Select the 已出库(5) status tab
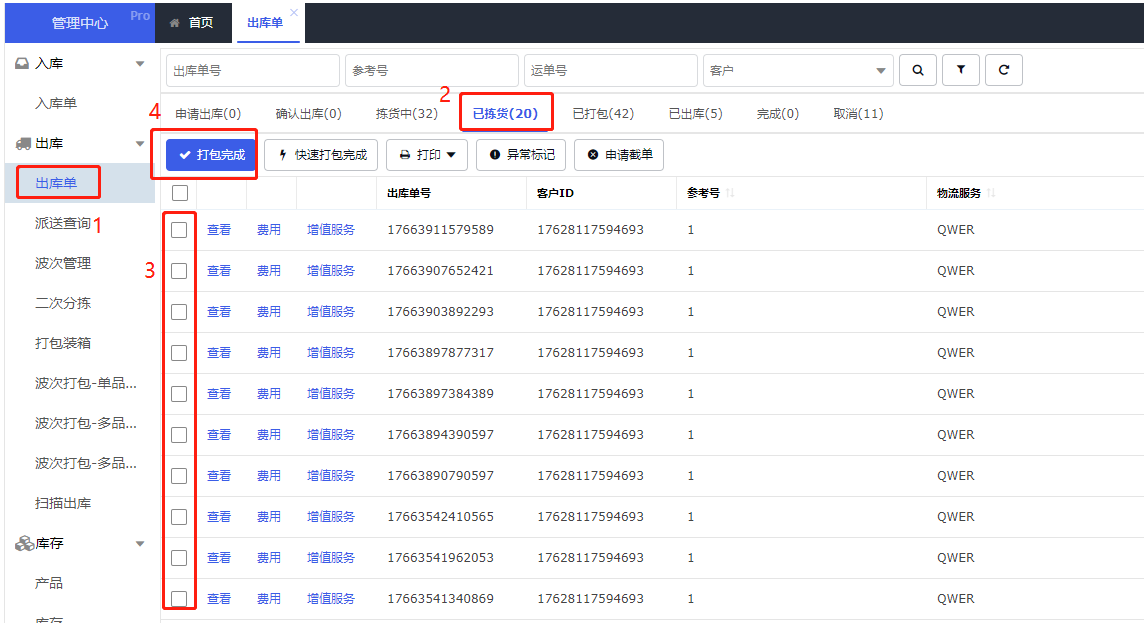This screenshot has width=1144, height=623. click(695, 114)
